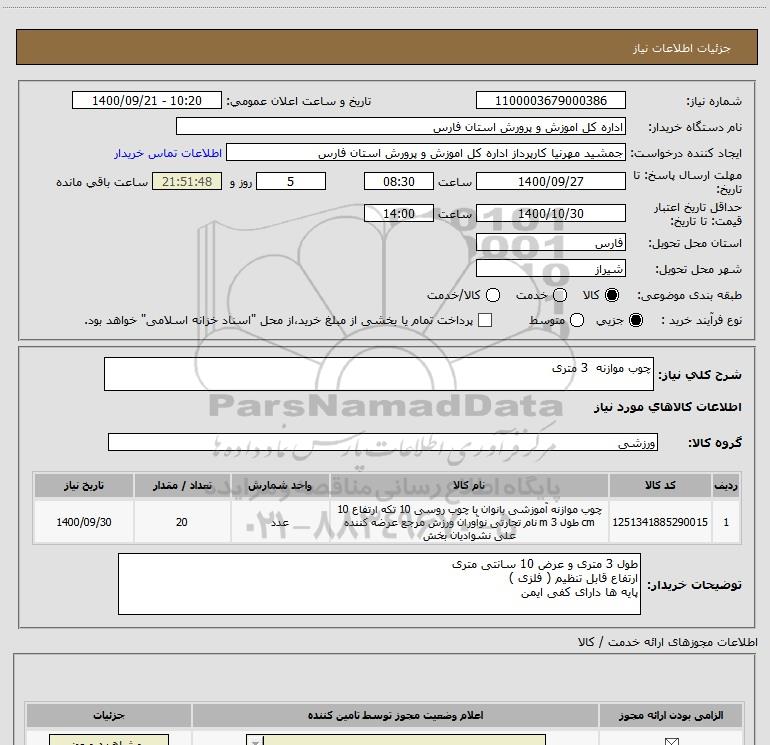Click the نام کالا column header
Viewport: 770px width, 745px height.
pos(469,486)
